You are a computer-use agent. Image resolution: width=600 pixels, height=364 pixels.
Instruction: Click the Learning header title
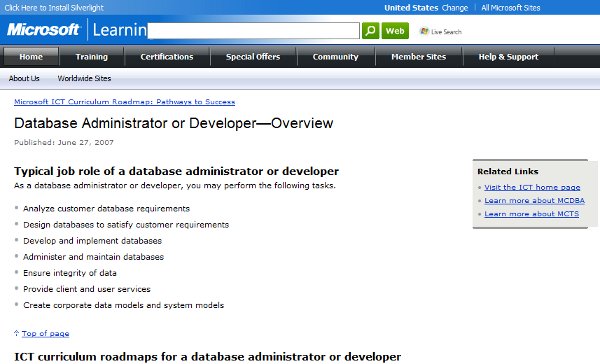[120, 29]
